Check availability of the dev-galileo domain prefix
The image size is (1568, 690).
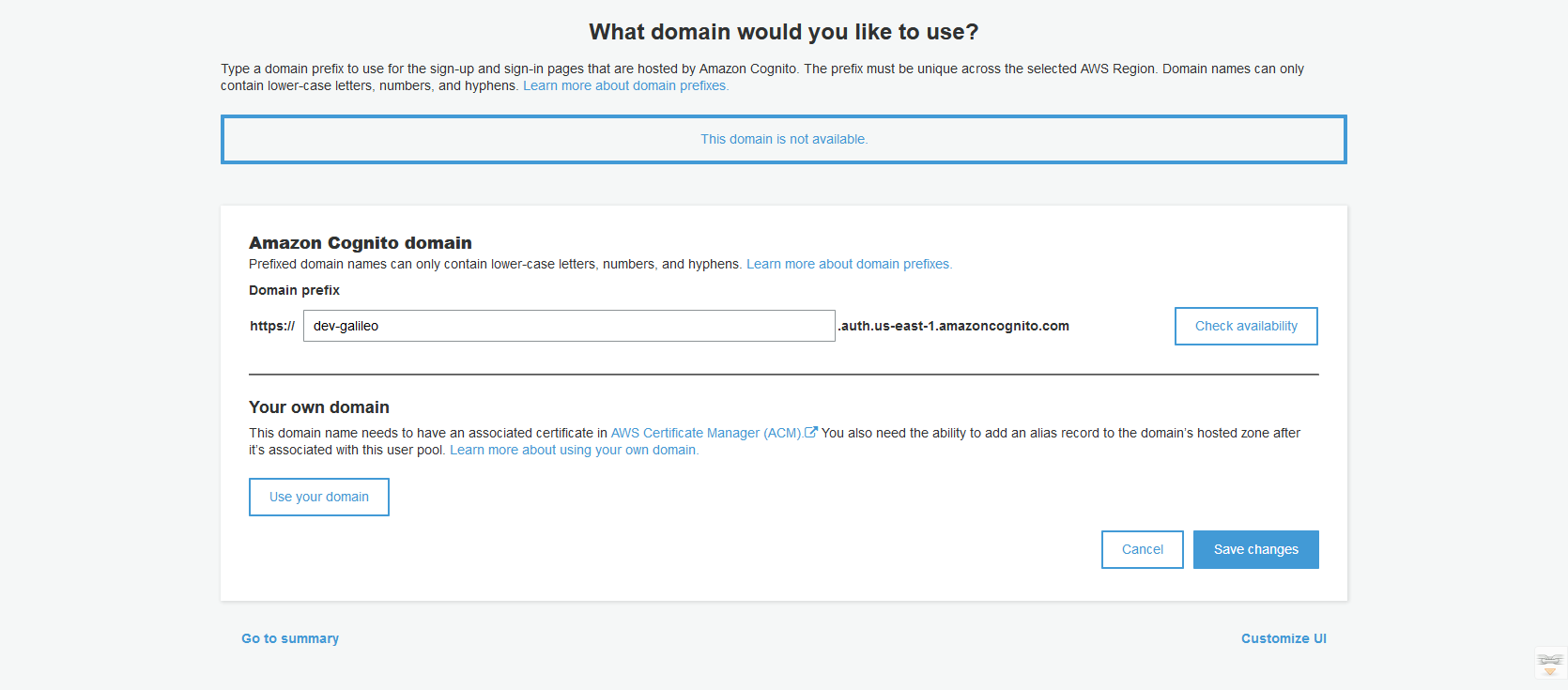(1246, 326)
